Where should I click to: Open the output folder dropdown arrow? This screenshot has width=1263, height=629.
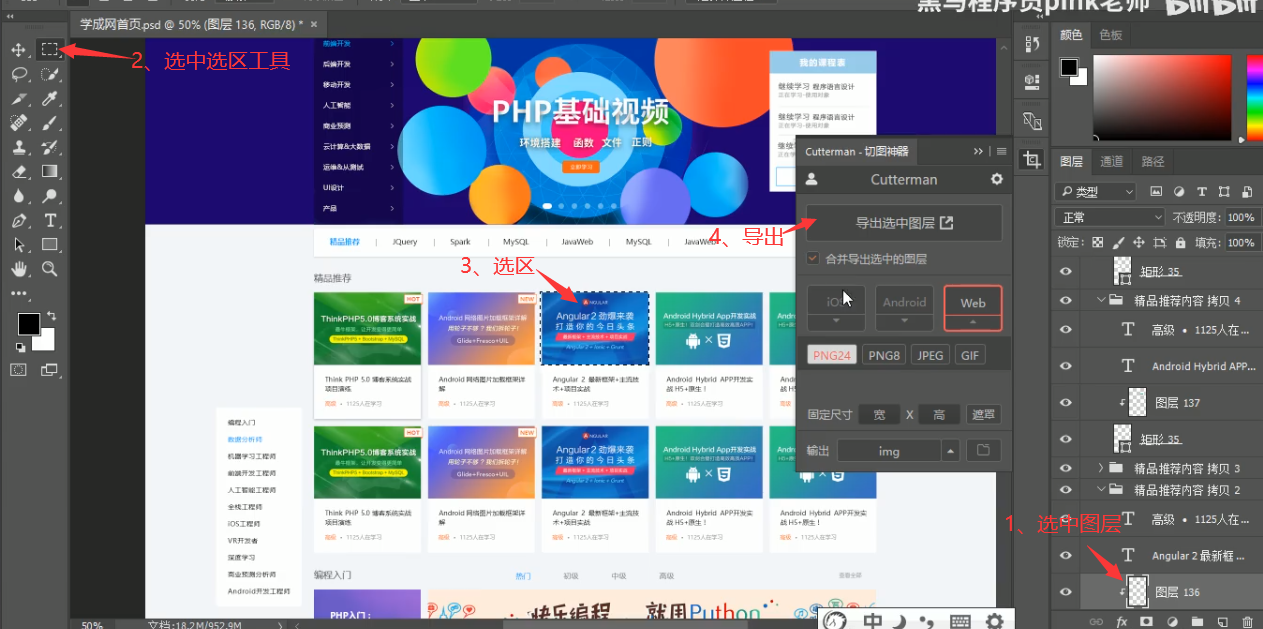pos(950,451)
